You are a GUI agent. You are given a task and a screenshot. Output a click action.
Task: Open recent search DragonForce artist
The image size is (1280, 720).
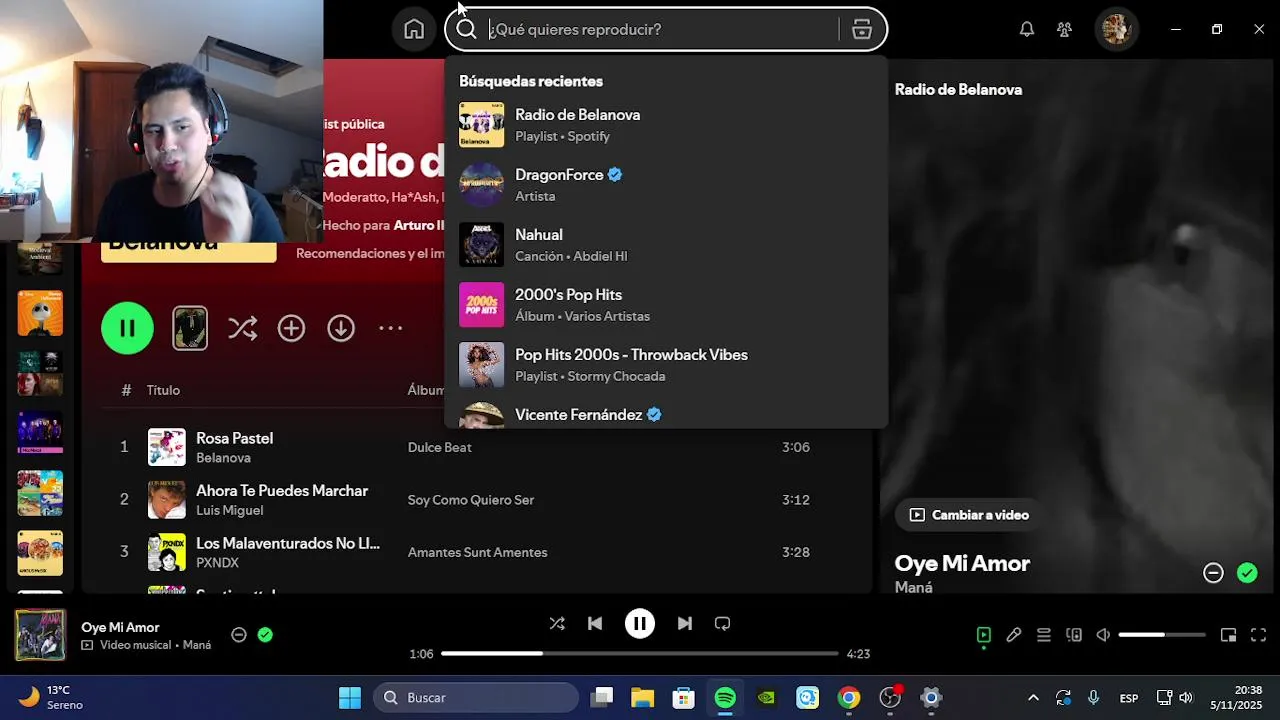click(666, 184)
